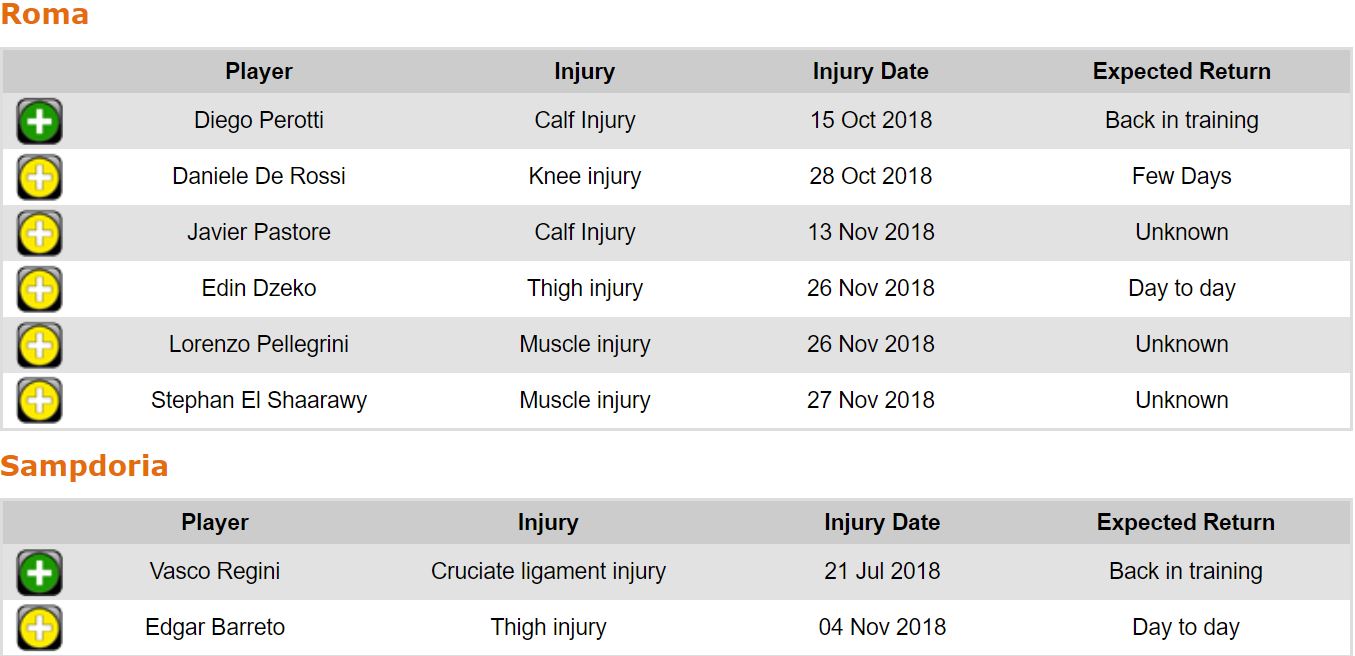The height and width of the screenshot is (656, 1355).
Task: Select the player name Stephan El Shaarawy
Action: click(x=259, y=401)
